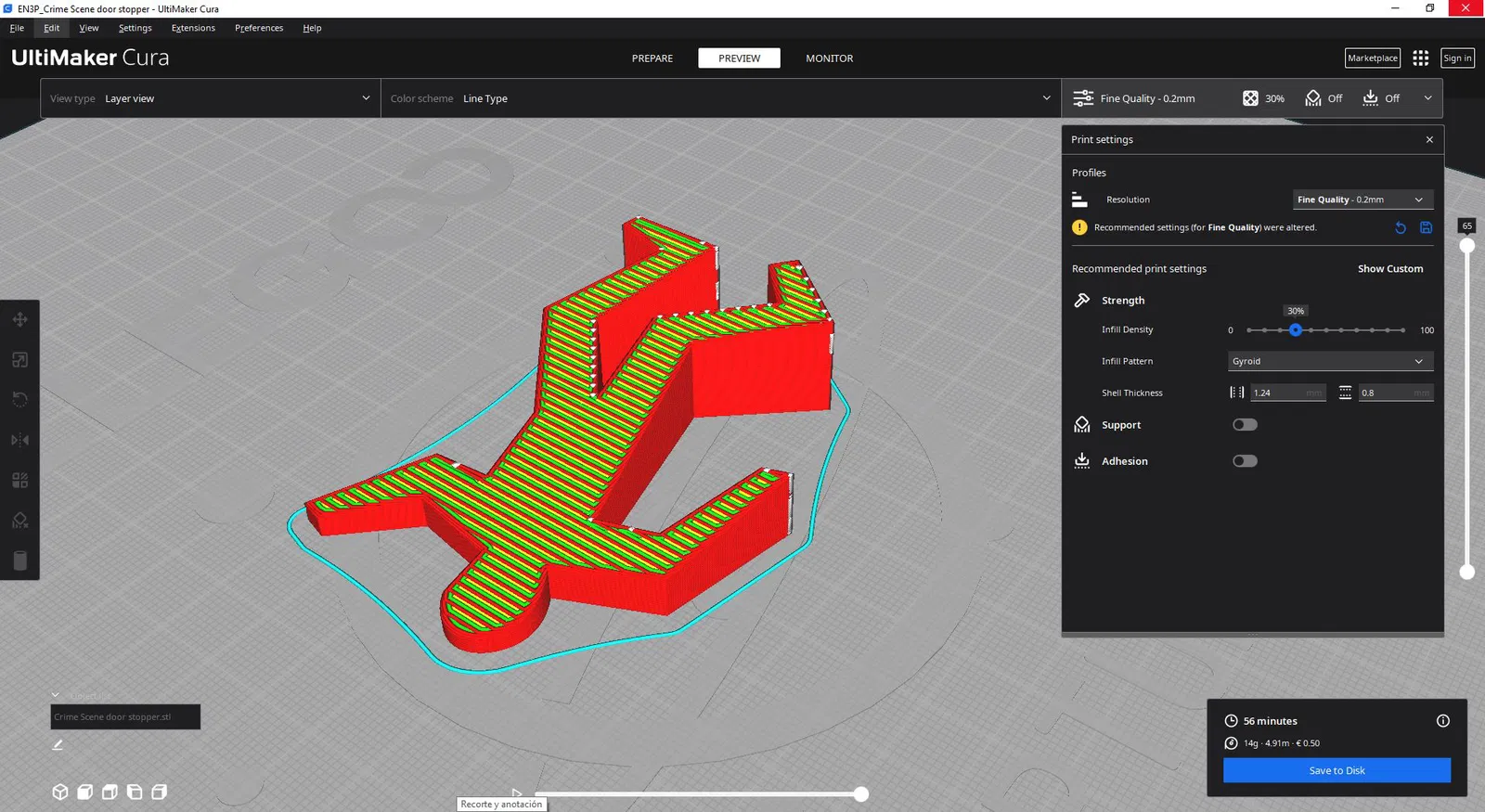Click the '14g · 4.91m · € 0.50' material estimate
This screenshot has width=1485, height=812.
click(x=1282, y=743)
